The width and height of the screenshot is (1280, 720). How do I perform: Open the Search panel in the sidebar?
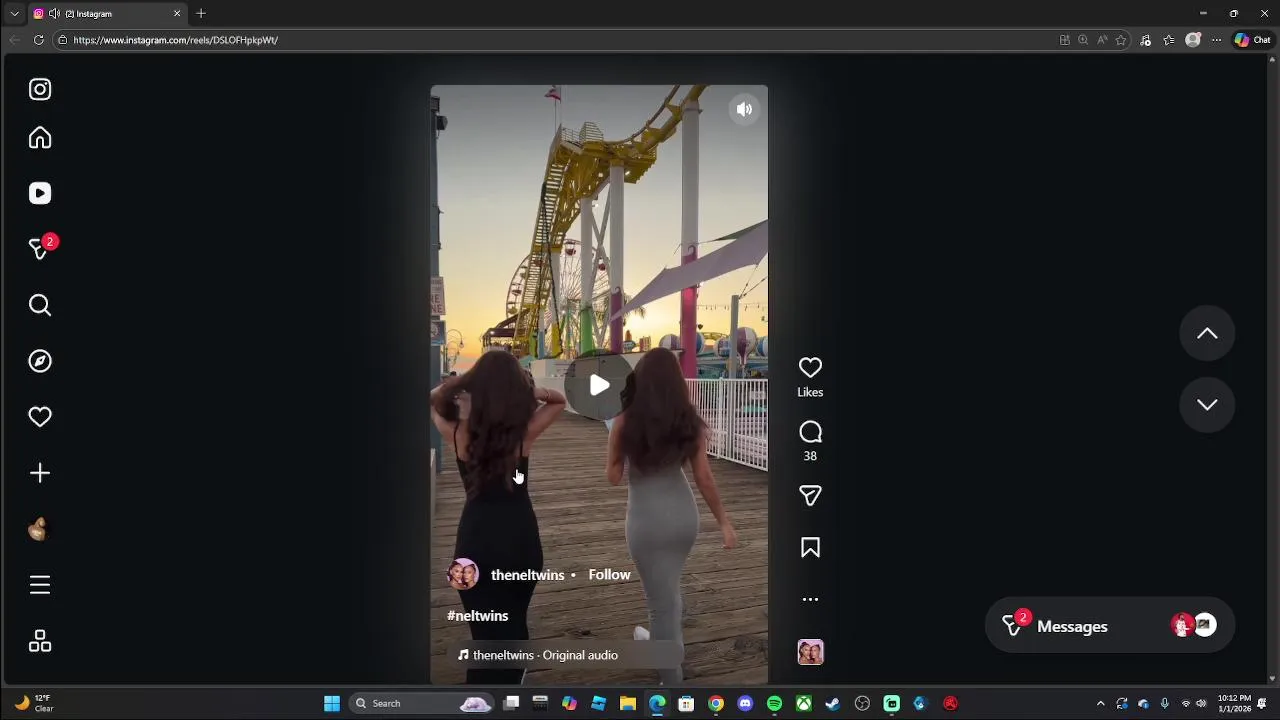(x=40, y=305)
